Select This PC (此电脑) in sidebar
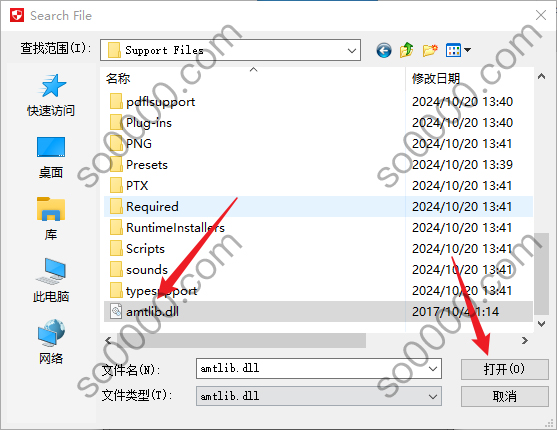Screen dimensions: 557x430 point(51,280)
